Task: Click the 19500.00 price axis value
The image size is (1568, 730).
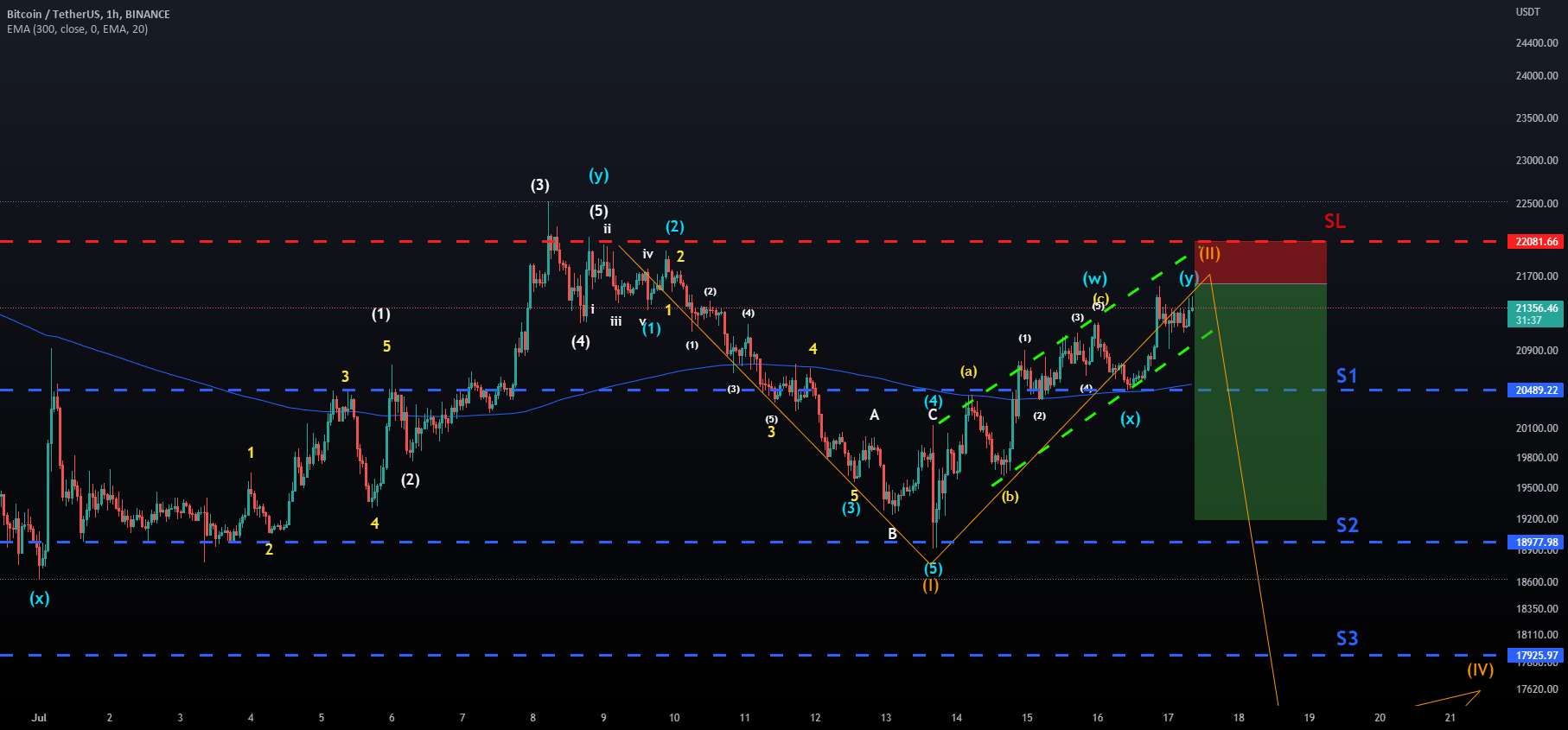Action: click(x=1536, y=488)
